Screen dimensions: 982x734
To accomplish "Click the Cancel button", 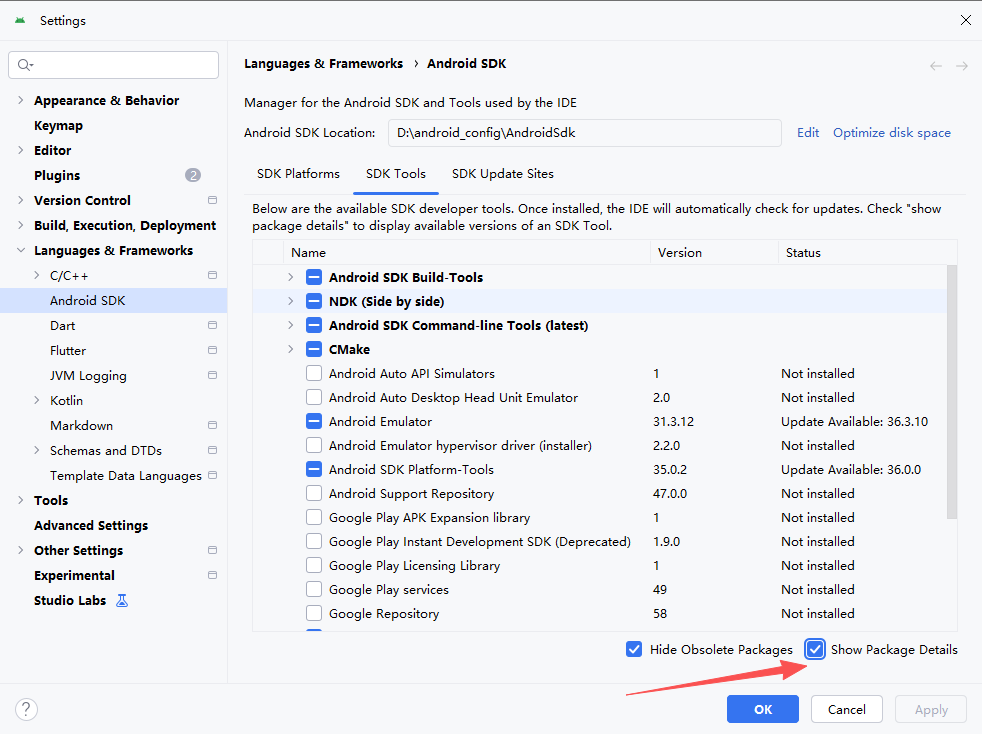I will (847, 710).
